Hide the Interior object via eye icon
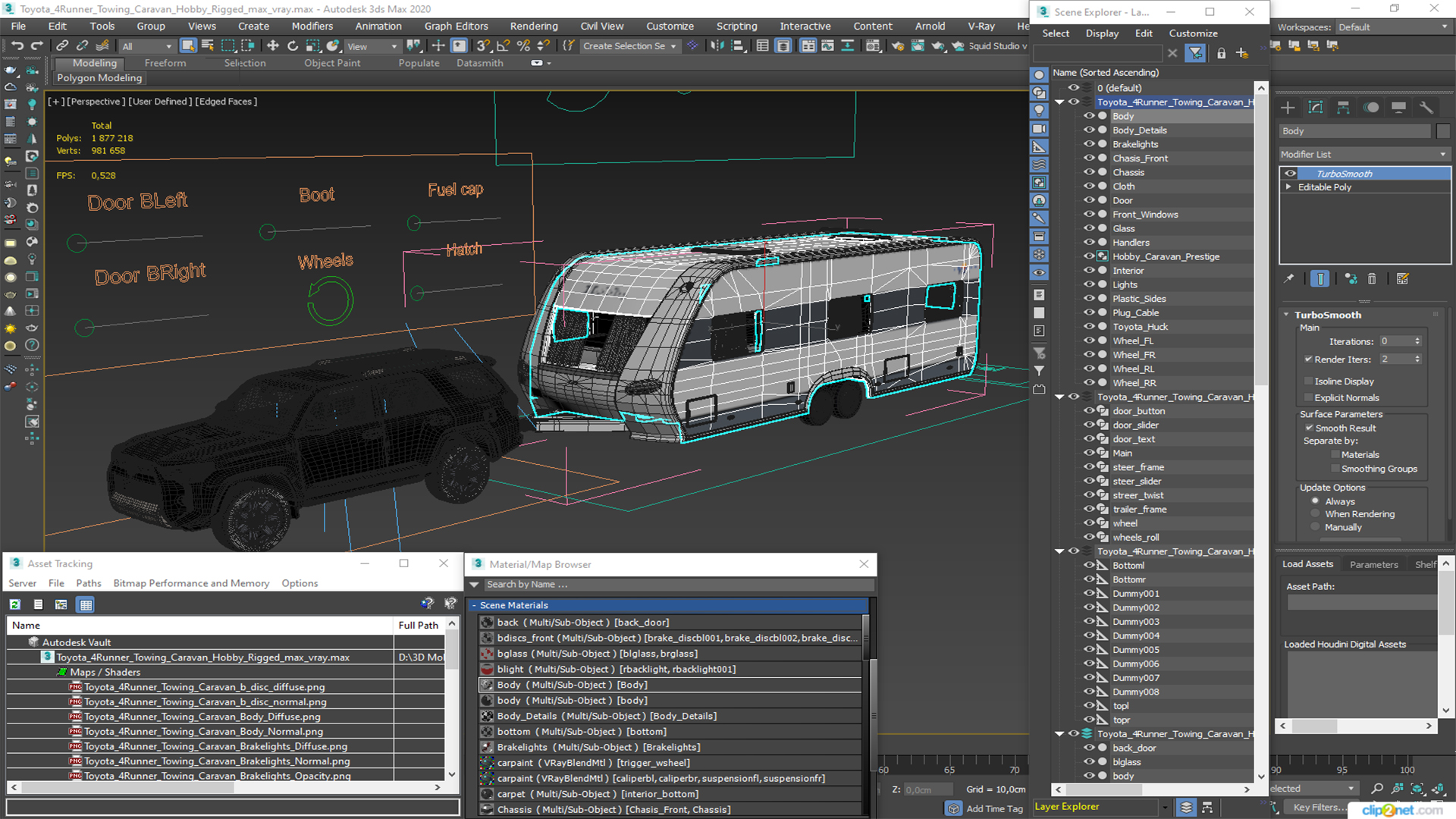The height and width of the screenshot is (819, 1456). pyautogui.click(x=1089, y=271)
